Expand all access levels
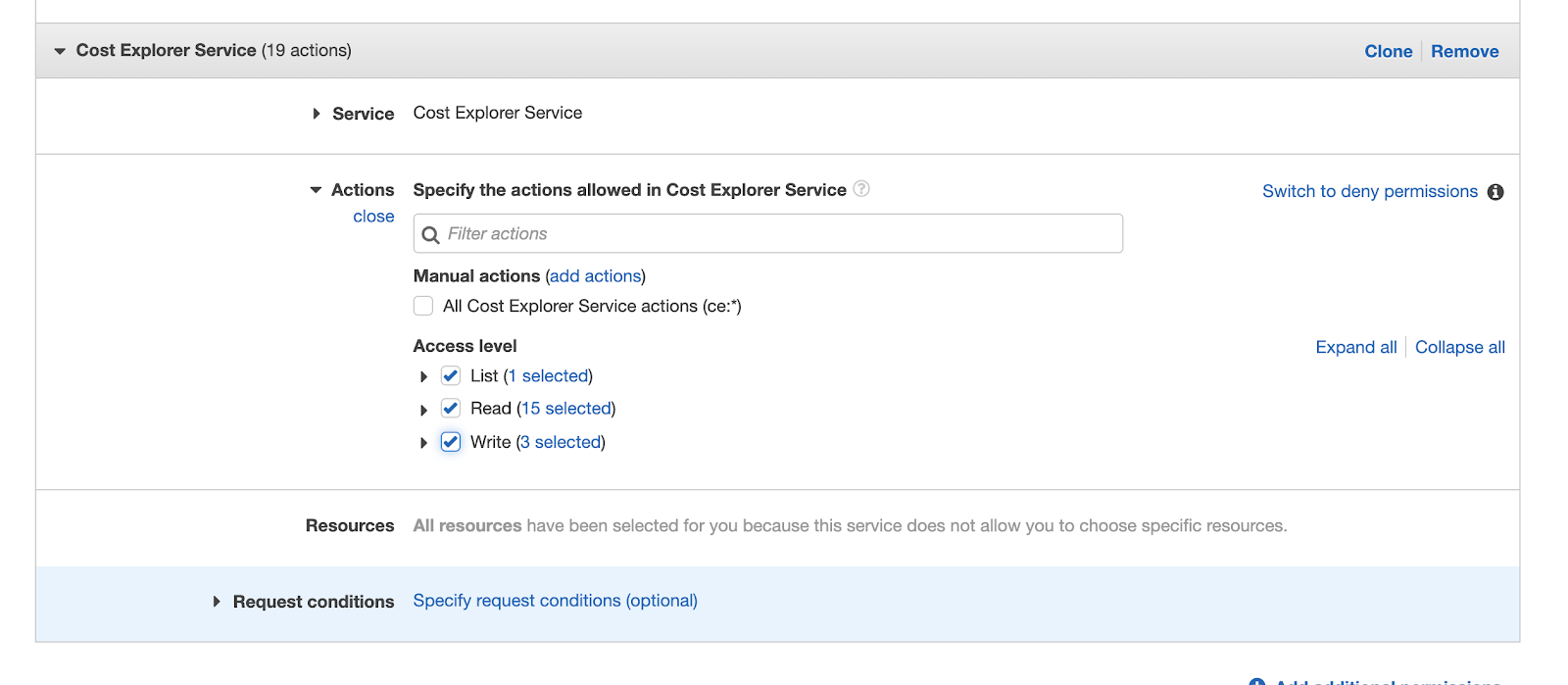1568x685 pixels. click(1356, 347)
